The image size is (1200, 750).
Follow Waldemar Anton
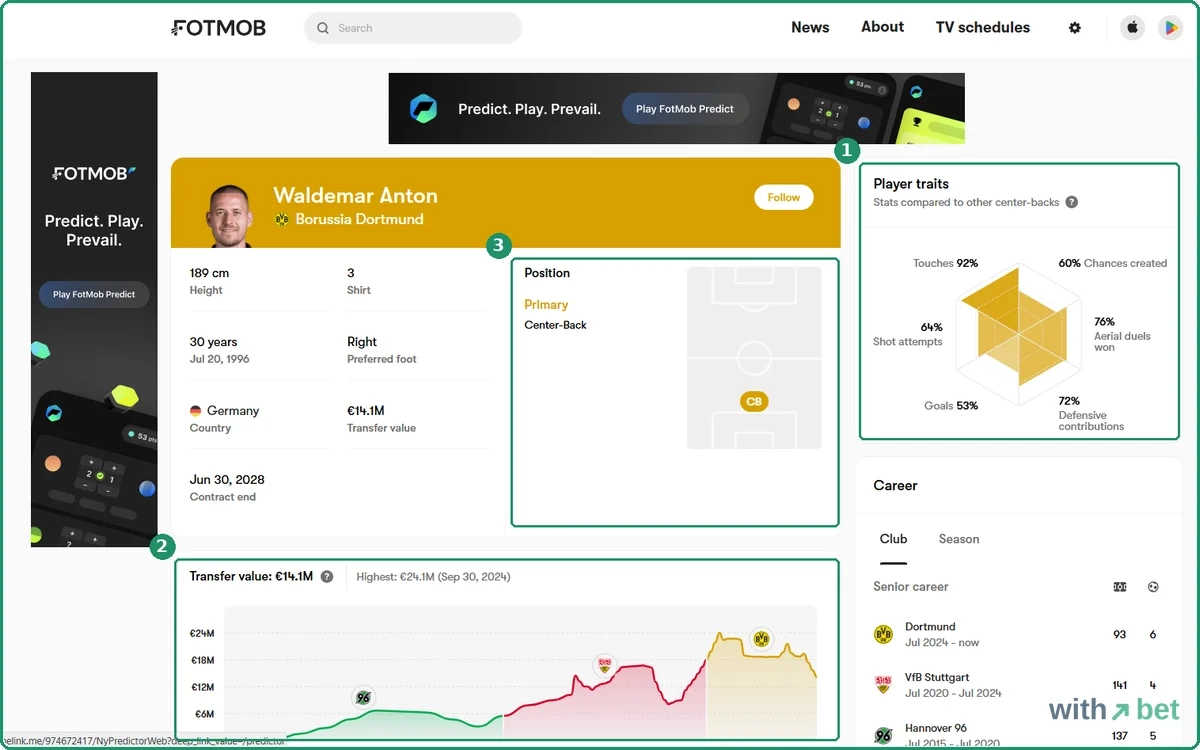tap(784, 198)
